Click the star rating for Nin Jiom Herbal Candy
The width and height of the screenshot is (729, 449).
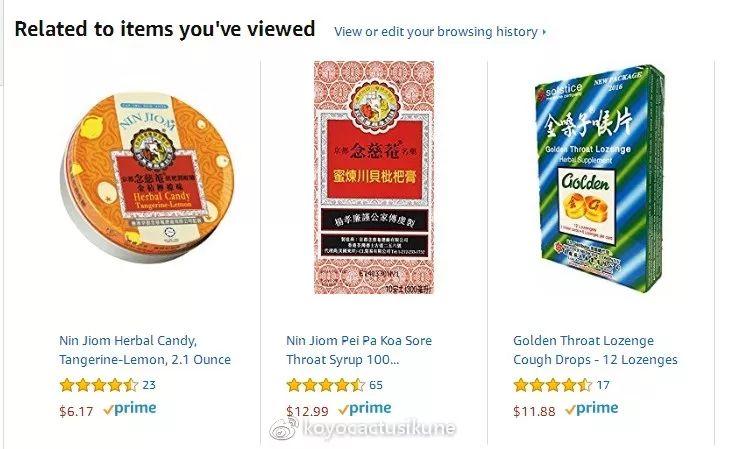click(x=99, y=385)
